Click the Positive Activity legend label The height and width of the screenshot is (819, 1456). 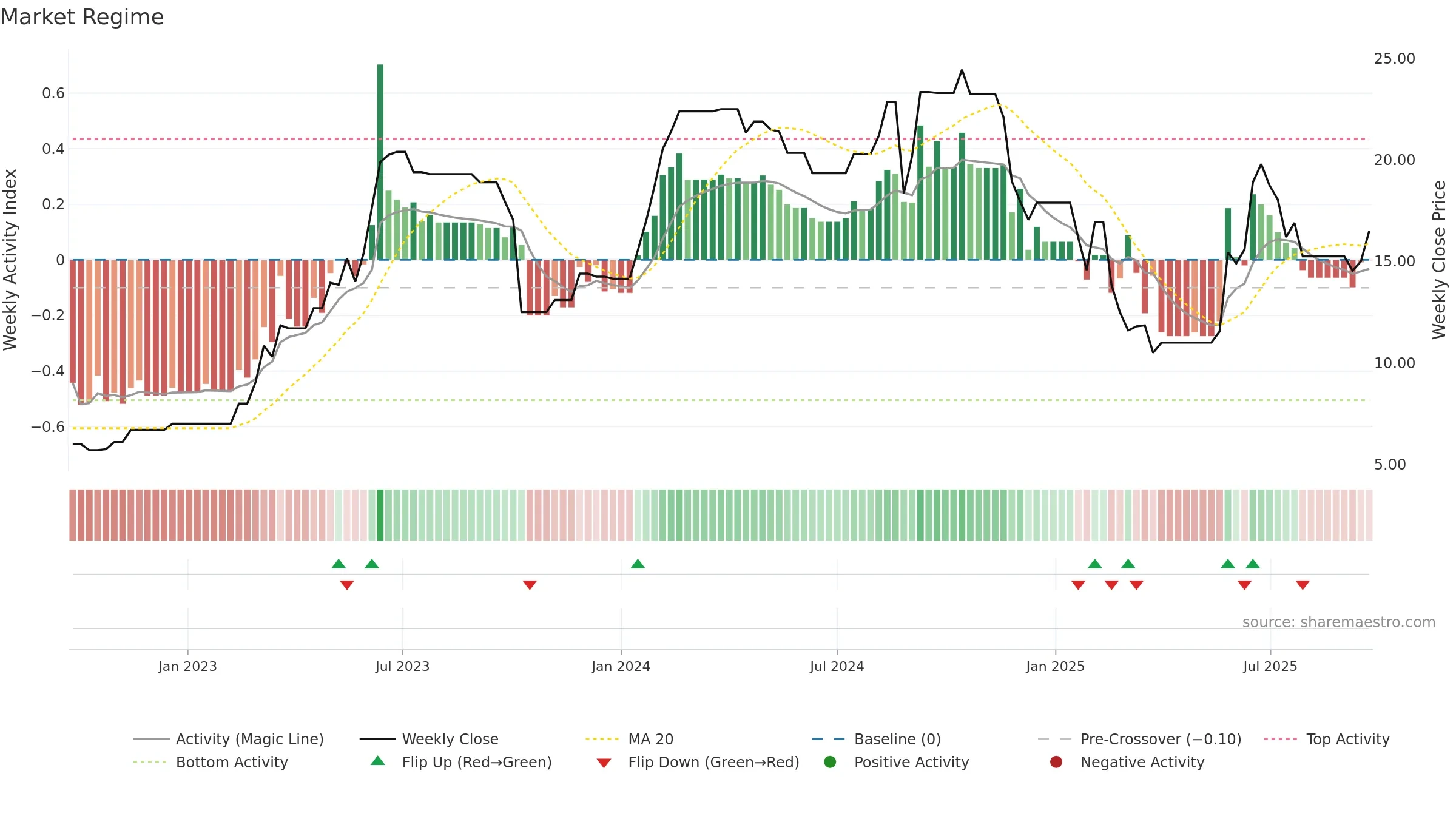pyautogui.click(x=911, y=762)
